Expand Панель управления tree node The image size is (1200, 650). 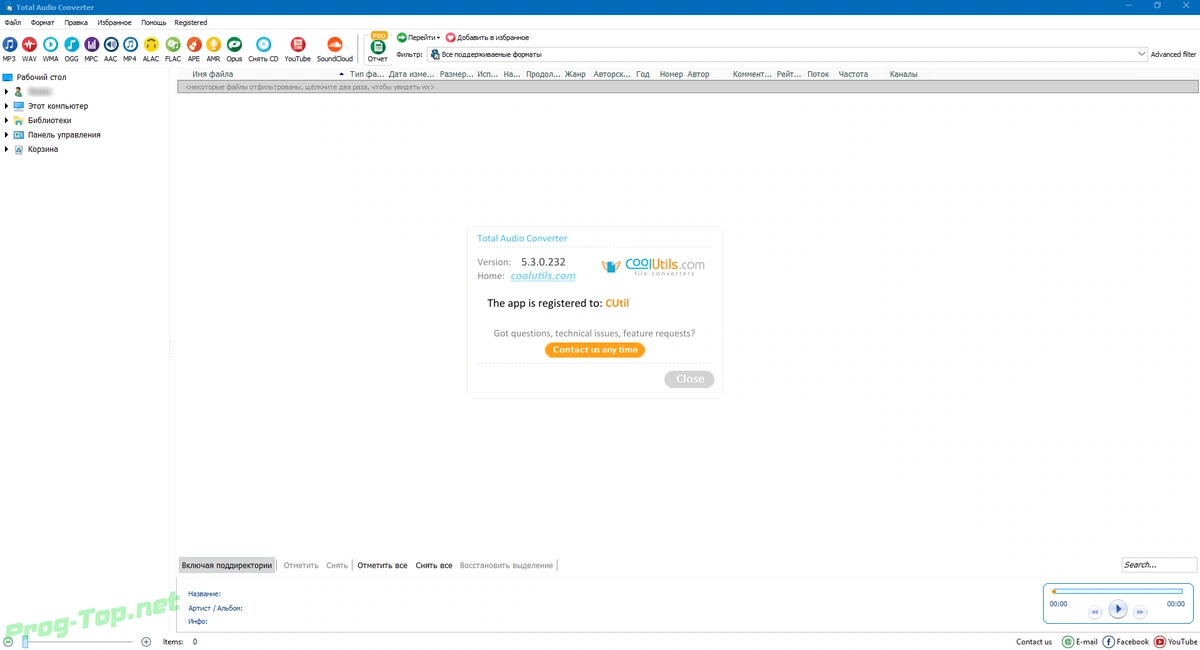(6, 135)
